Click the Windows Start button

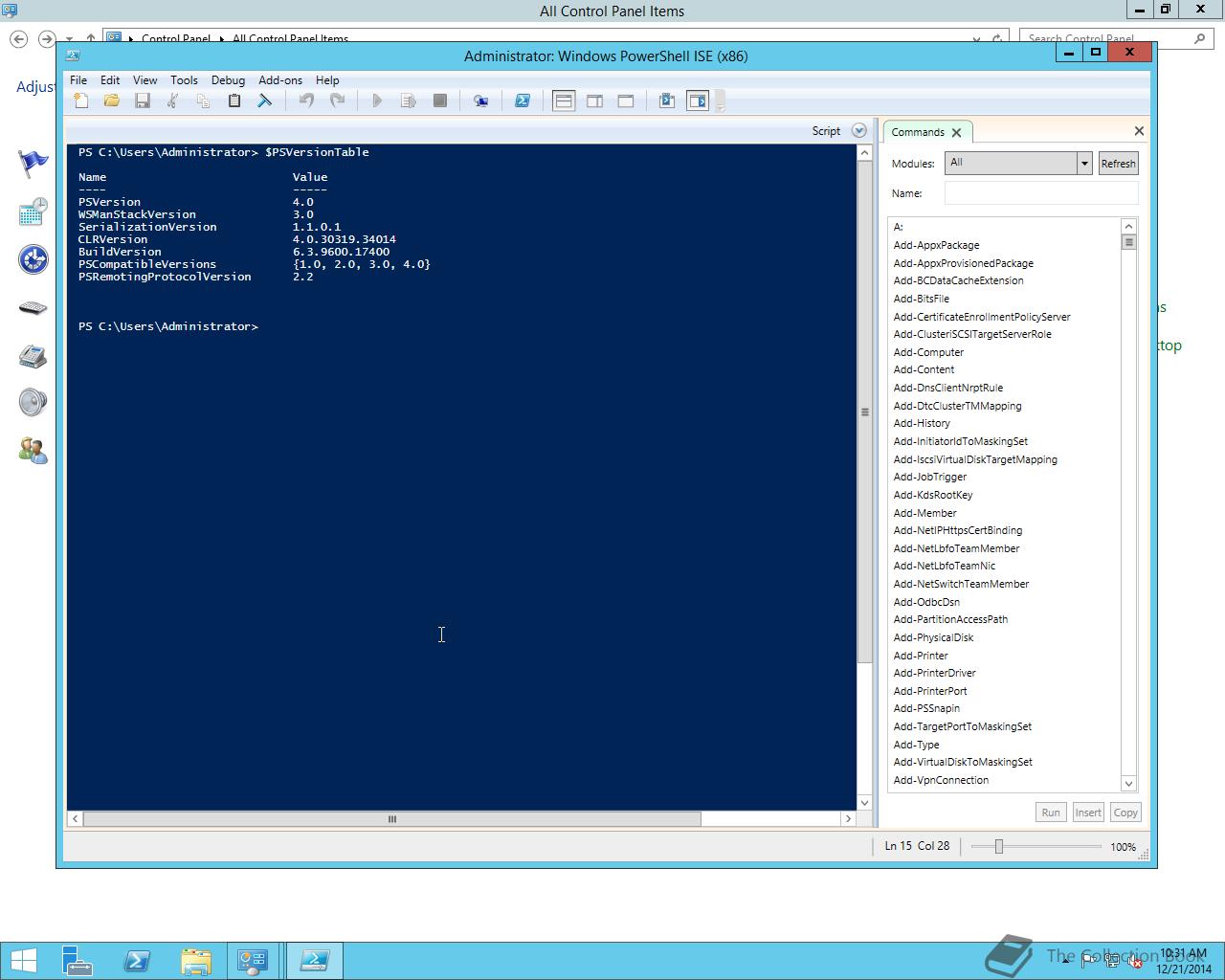pyautogui.click(x=23, y=961)
